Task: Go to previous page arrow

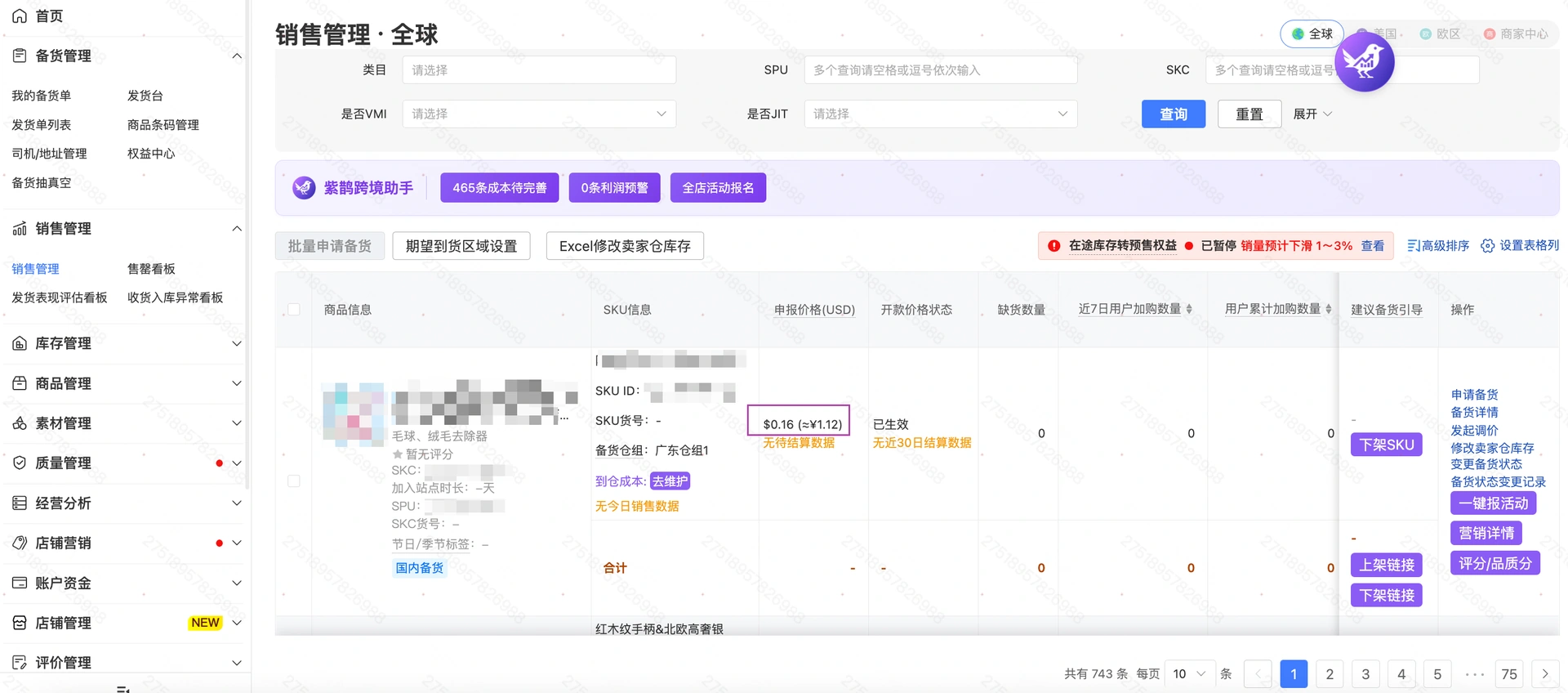Action: pos(1258,673)
